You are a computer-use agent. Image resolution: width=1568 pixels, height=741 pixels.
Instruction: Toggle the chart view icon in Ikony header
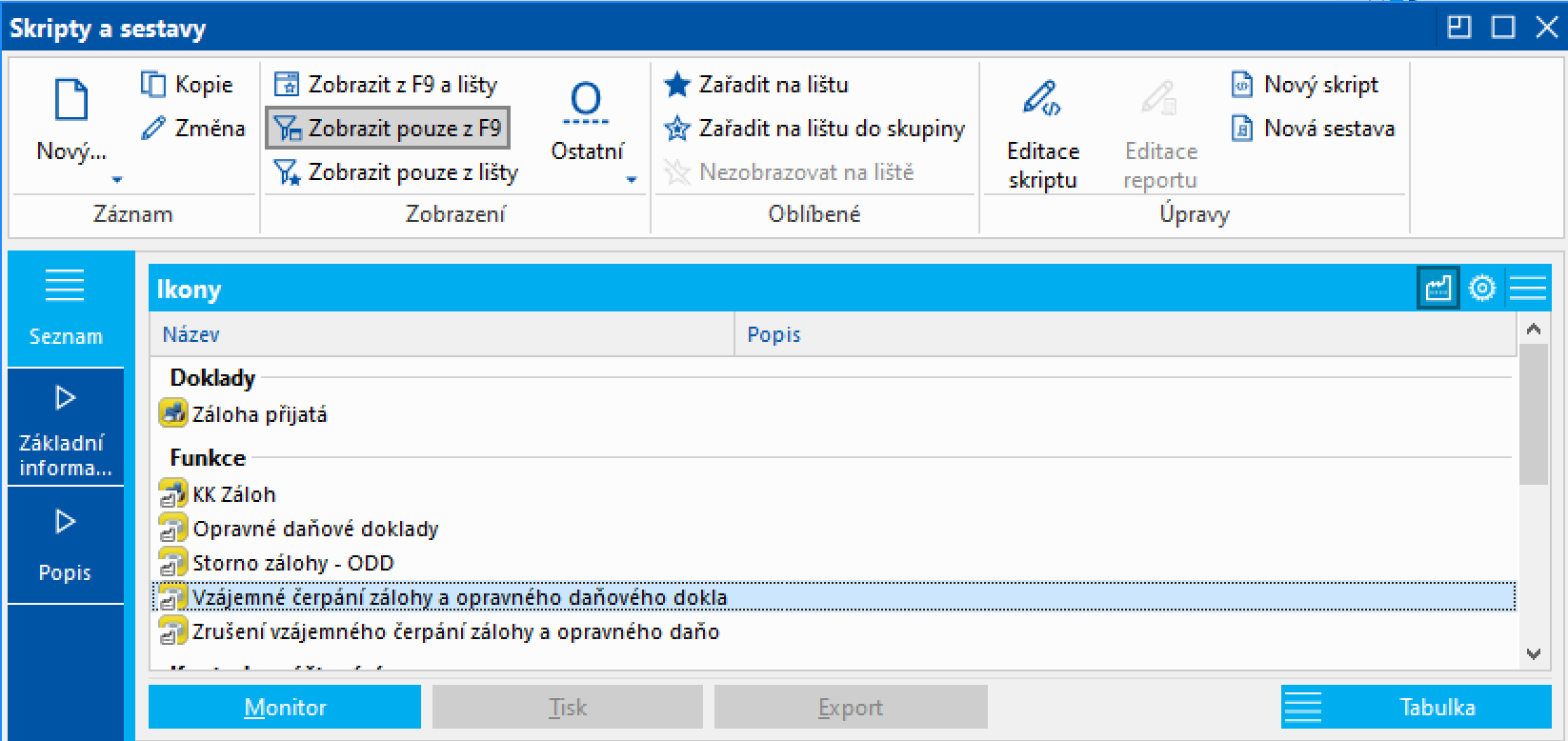1437,288
